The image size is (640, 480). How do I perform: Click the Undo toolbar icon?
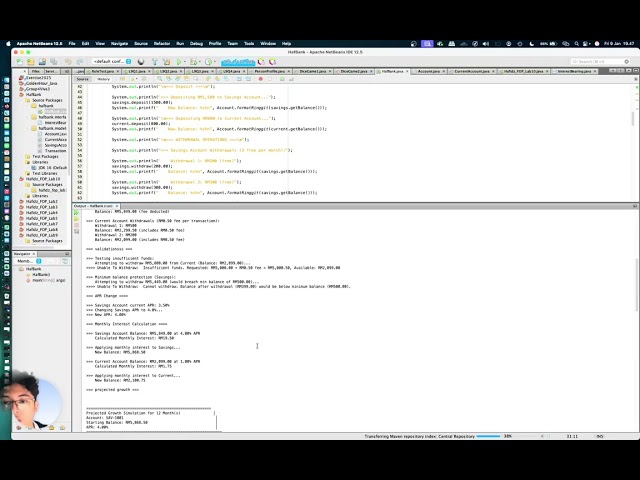pos(68,62)
